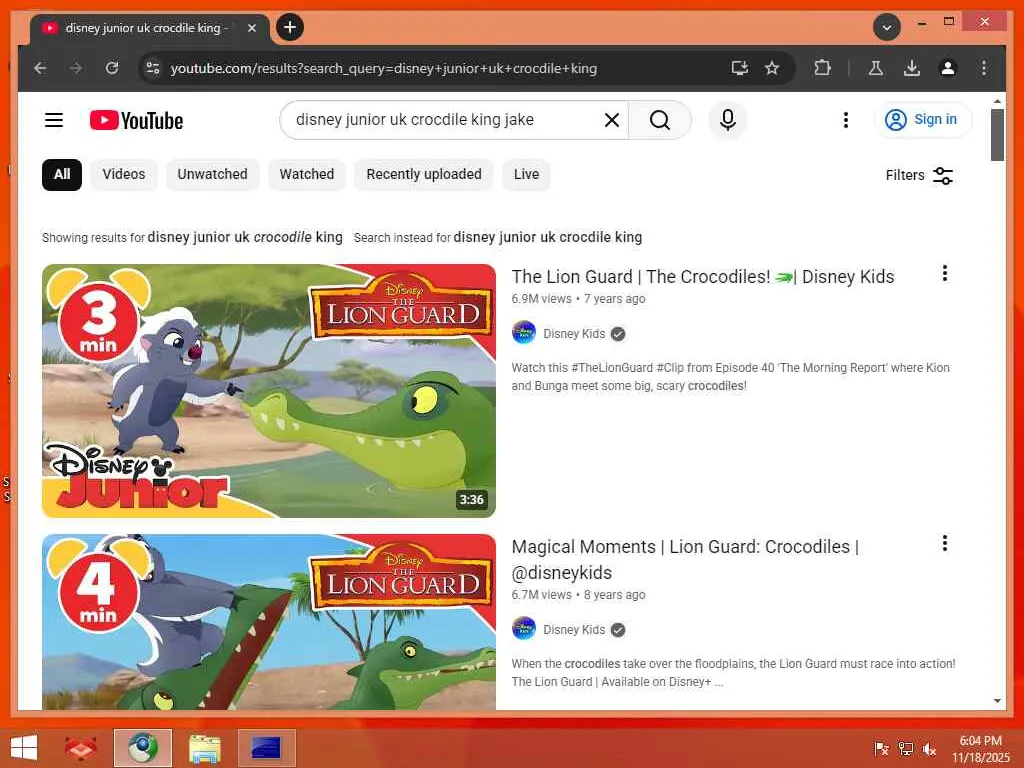Open YouTube settings three-dot menu
Image resolution: width=1024 pixels, height=768 pixels.
click(846, 120)
